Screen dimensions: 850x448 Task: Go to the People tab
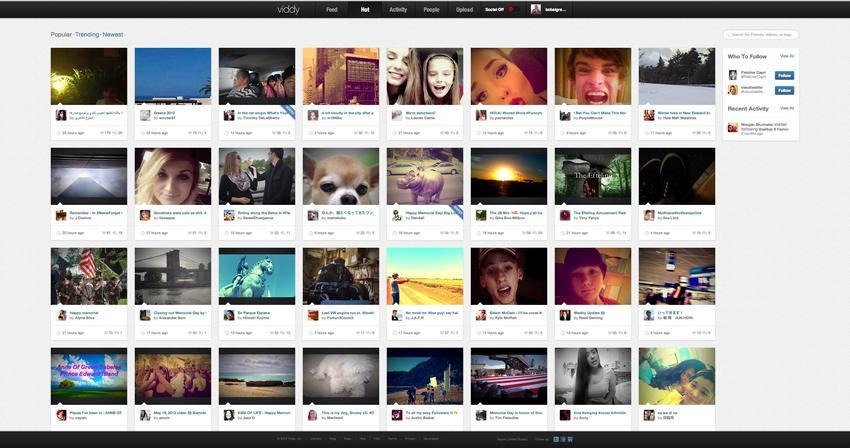431,9
